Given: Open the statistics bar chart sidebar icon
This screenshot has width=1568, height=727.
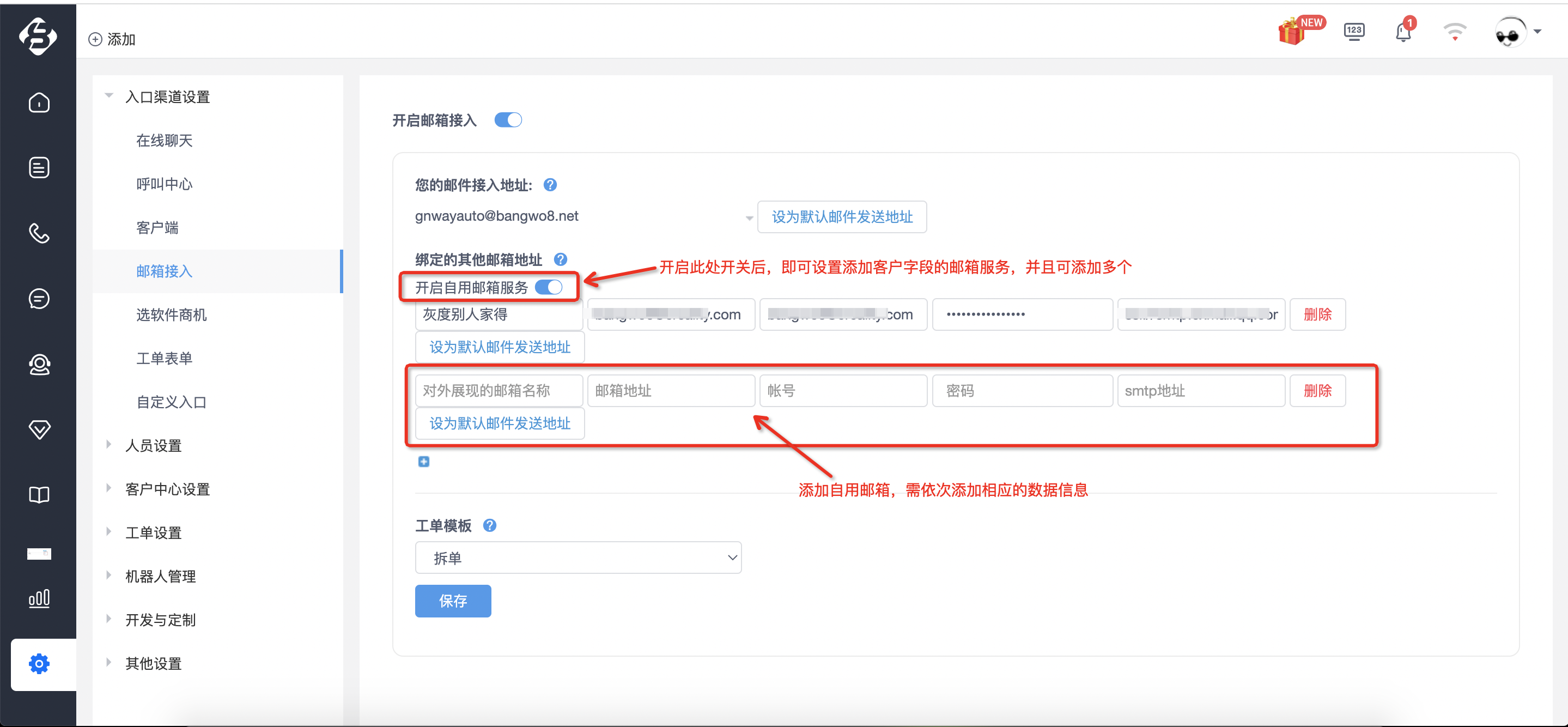Looking at the screenshot, I should (x=39, y=598).
